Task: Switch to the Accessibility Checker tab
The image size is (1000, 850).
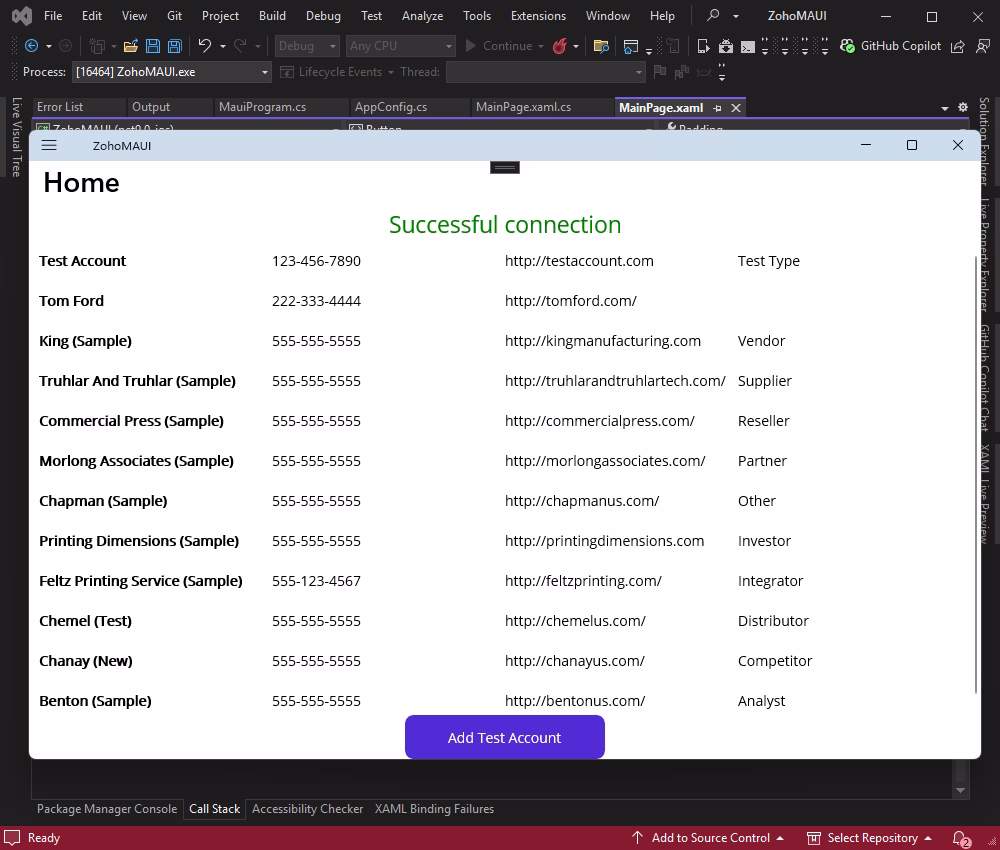Action: point(307,809)
